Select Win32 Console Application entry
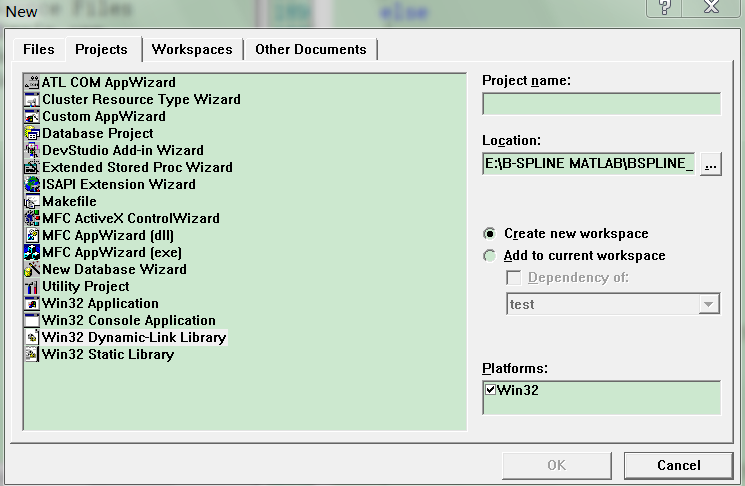Screen dimensions: 745x486 point(129,320)
